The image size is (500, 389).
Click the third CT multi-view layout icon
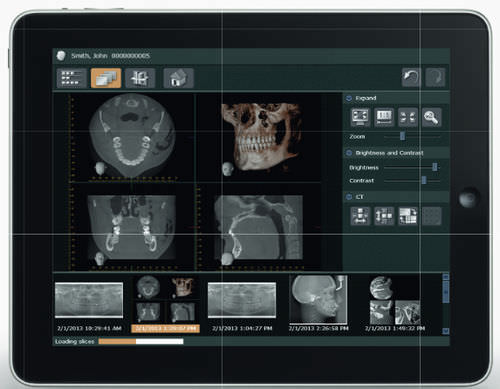[x=408, y=216]
